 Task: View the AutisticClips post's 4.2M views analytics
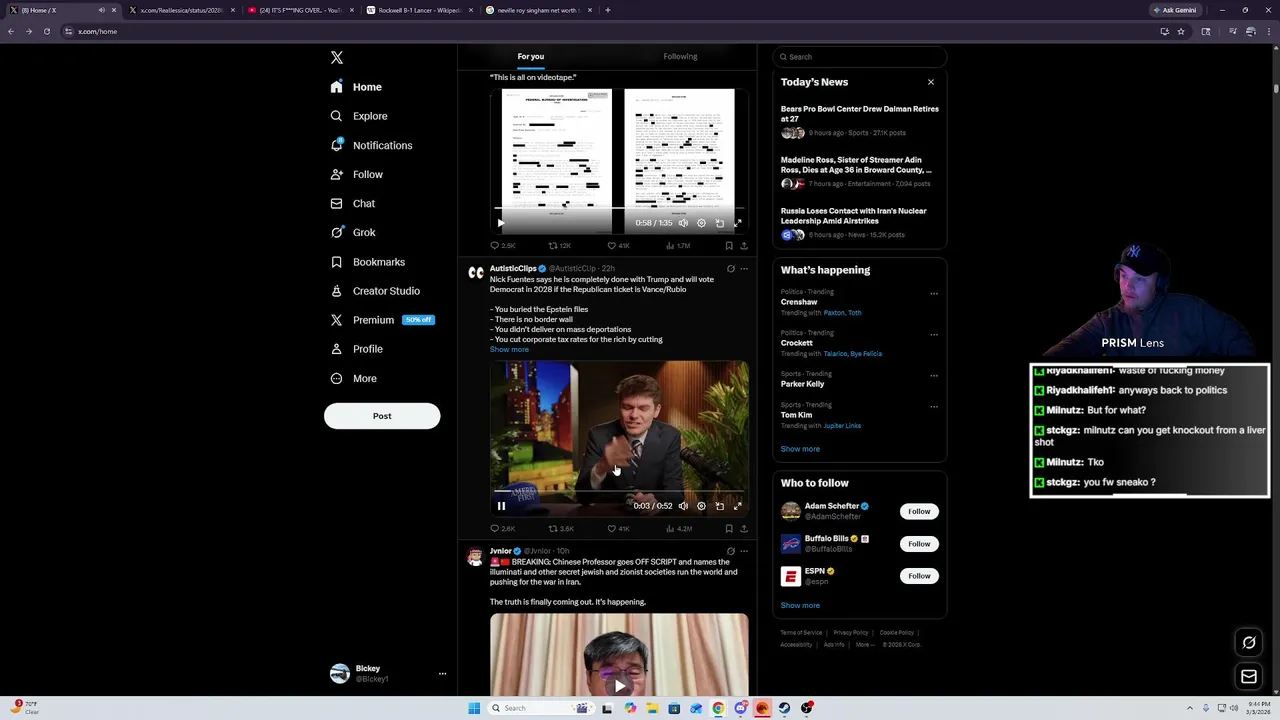click(x=678, y=528)
